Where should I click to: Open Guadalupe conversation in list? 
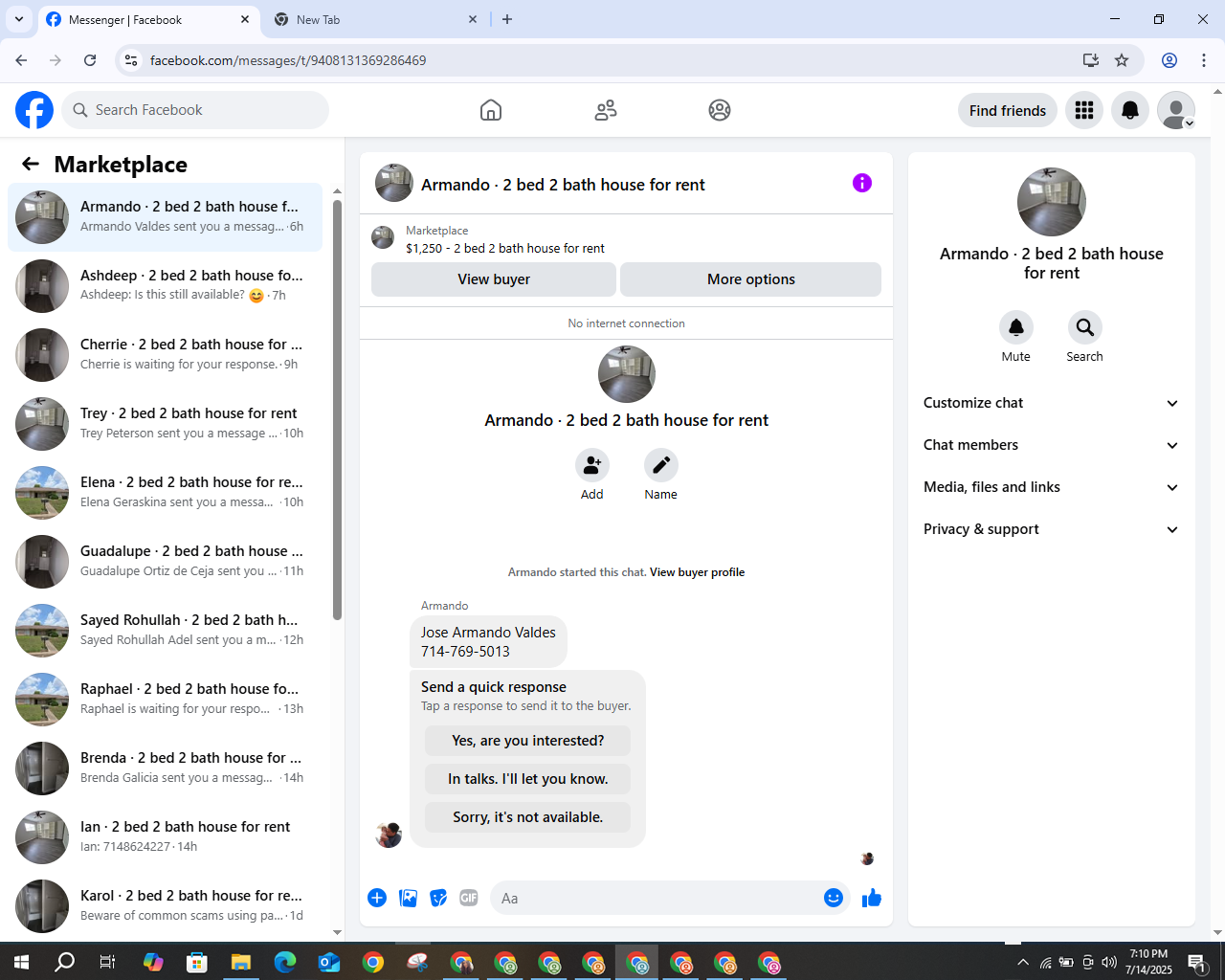pos(165,562)
